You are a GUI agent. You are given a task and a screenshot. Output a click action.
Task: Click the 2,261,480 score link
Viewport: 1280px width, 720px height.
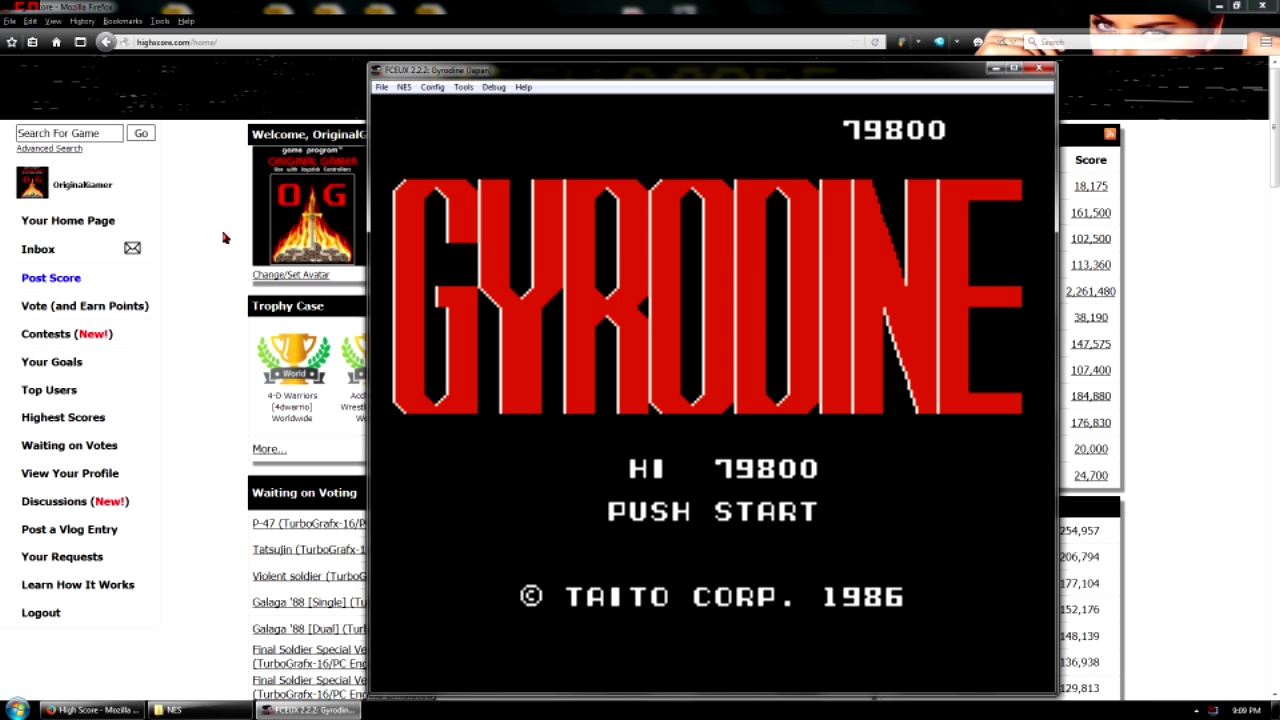[x=1091, y=291]
